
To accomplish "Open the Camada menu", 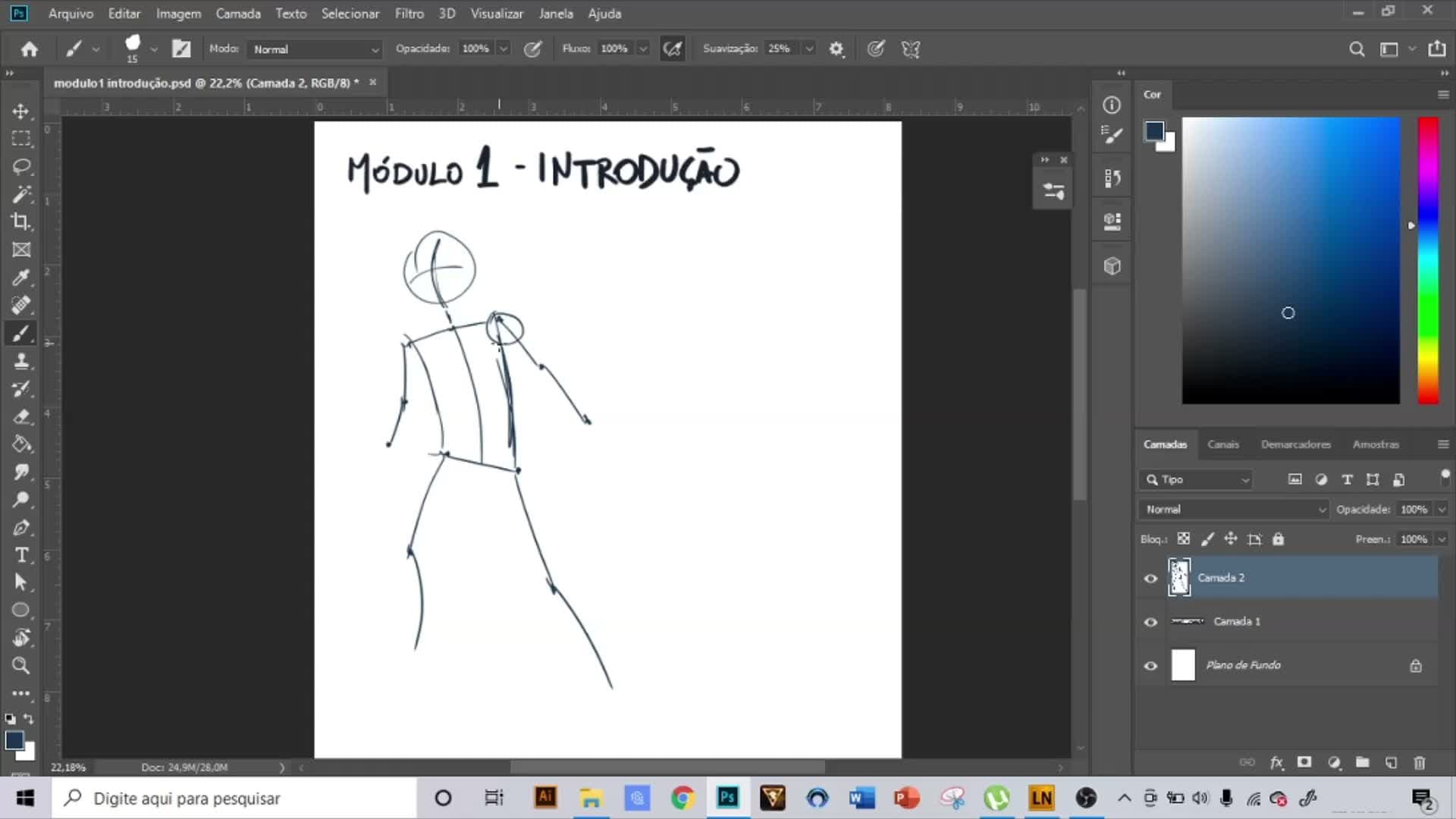I will 237,14.
